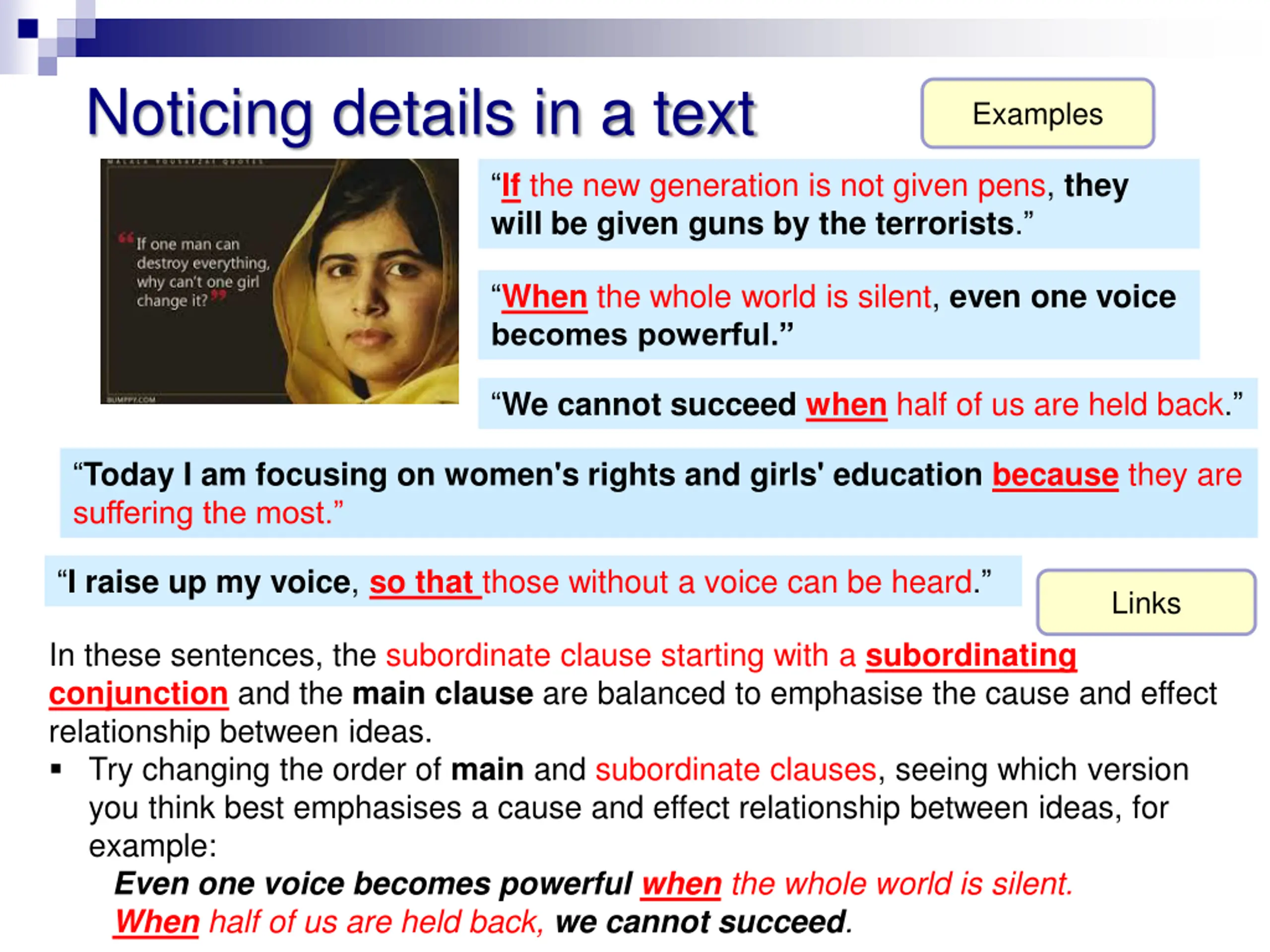Image resolution: width=1270 pixels, height=952 pixels.
Task: Click 'Today I am focusing on women's rights' text
Action: (x=331, y=476)
